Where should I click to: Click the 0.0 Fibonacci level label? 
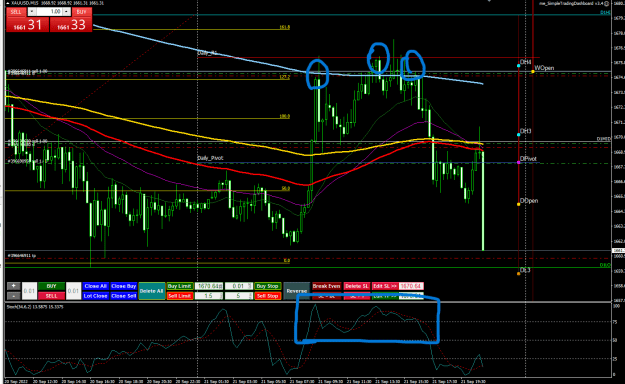click(287, 260)
